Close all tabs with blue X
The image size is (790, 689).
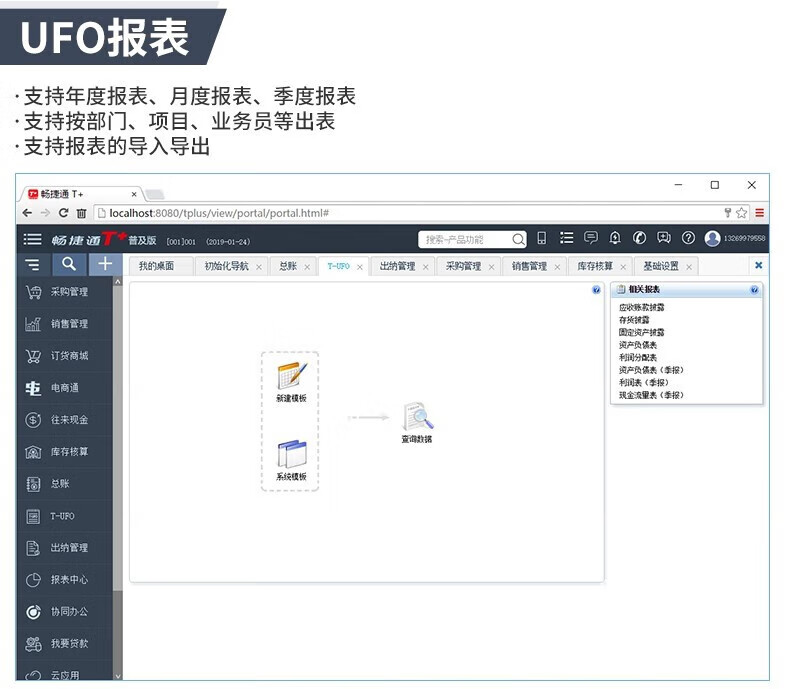point(758,265)
